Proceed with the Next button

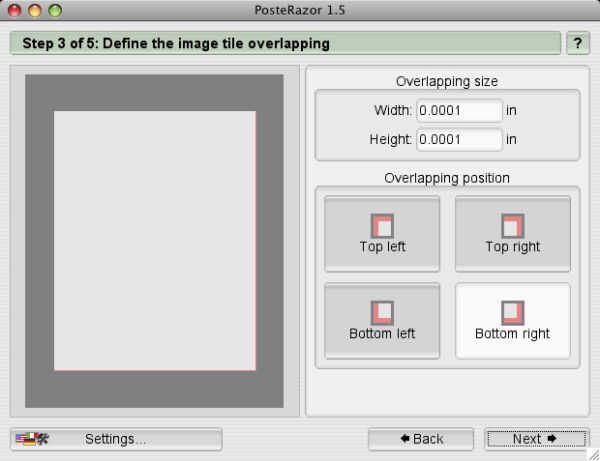coord(536,439)
